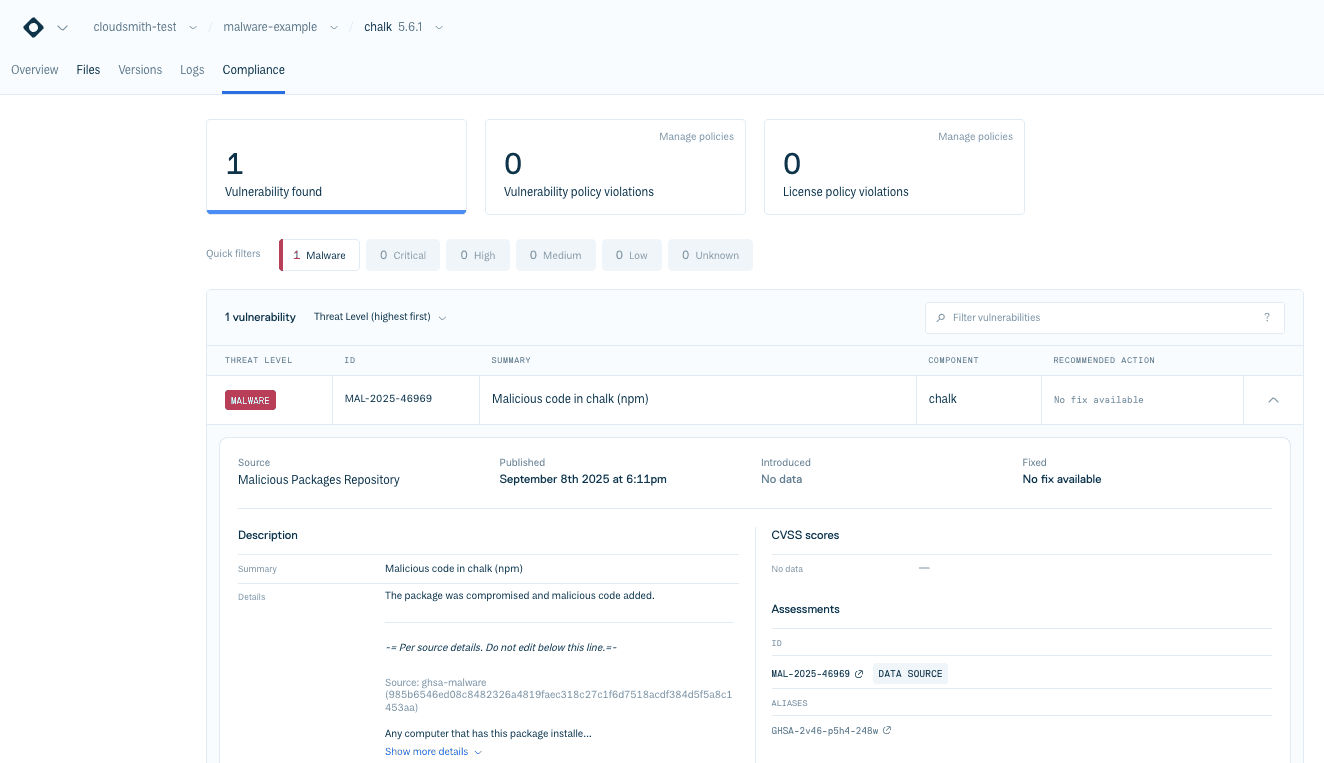The image size is (1324, 763).
Task: Click the question mark help icon in the filter field
Action: coord(1267,317)
